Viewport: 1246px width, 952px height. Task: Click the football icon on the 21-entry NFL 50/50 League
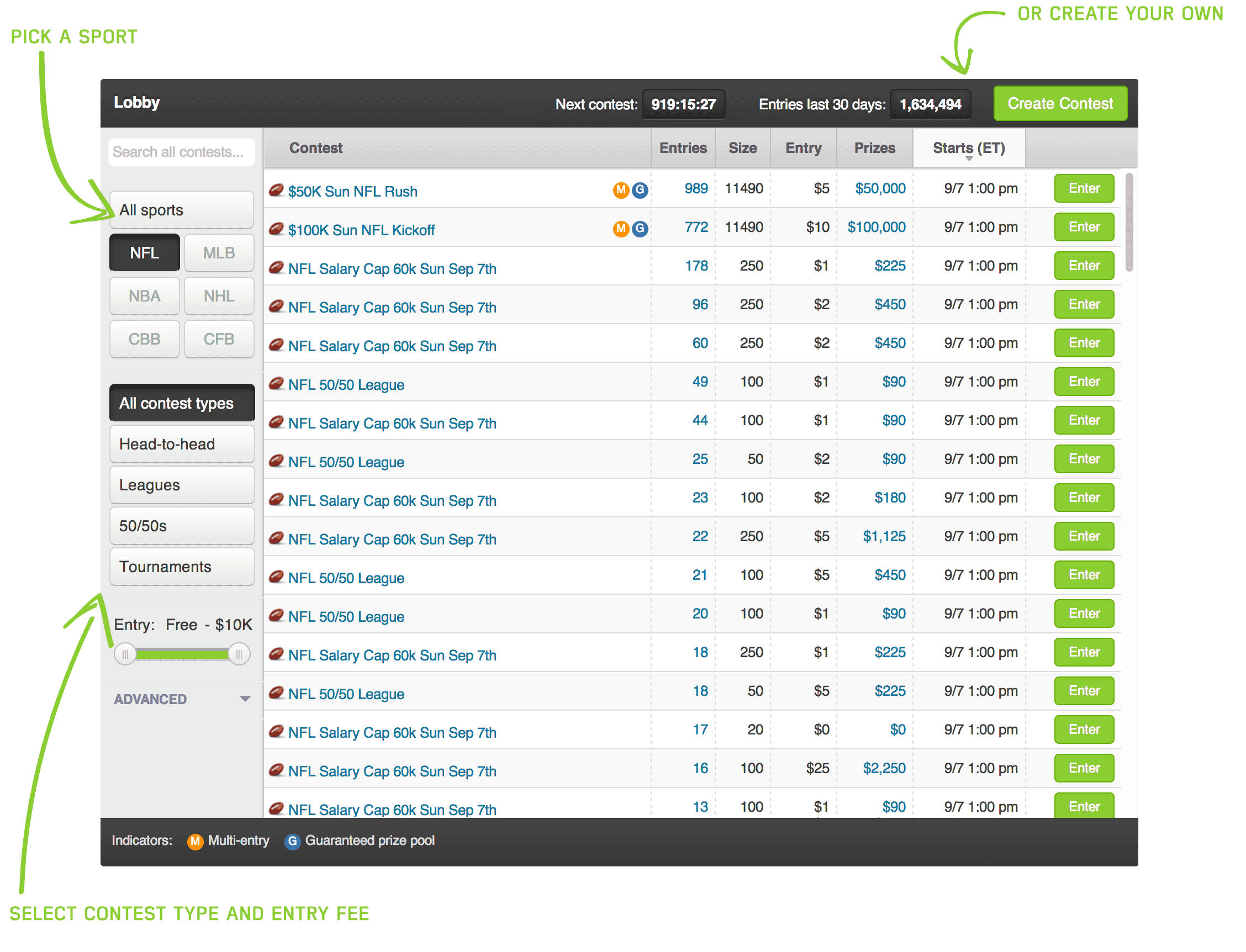pos(276,577)
